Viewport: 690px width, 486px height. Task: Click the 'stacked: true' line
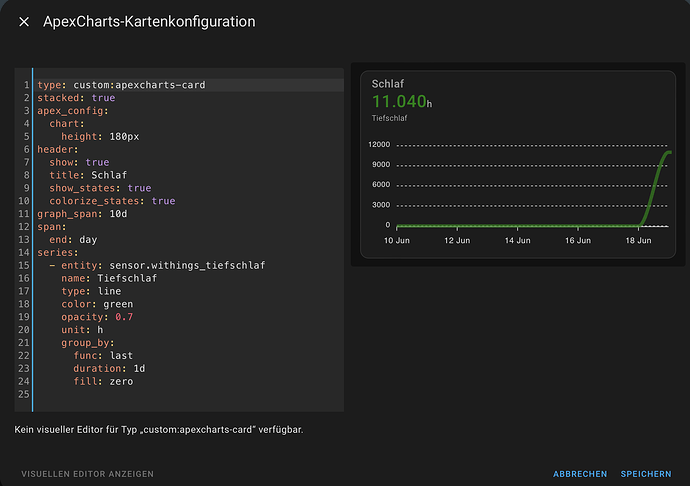tap(76, 98)
